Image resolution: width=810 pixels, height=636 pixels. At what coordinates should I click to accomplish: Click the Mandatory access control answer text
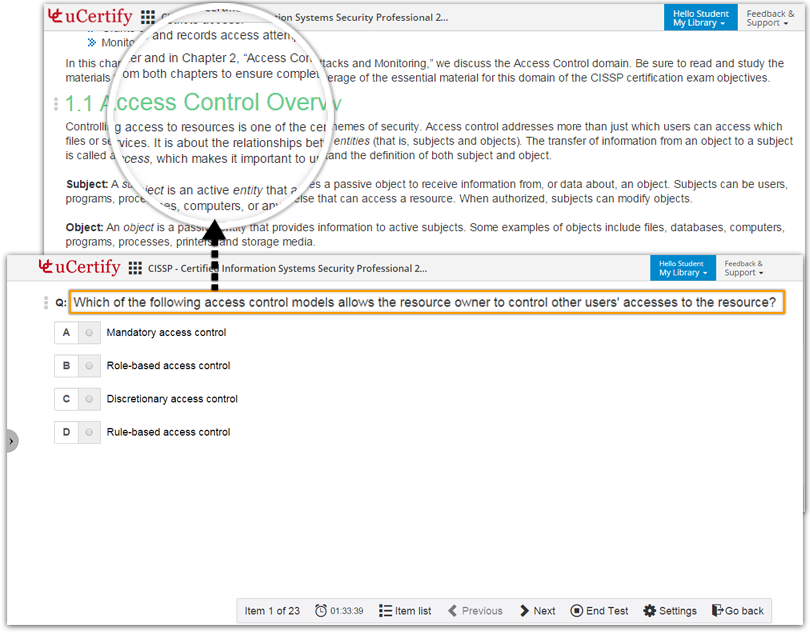pyautogui.click(x=166, y=333)
